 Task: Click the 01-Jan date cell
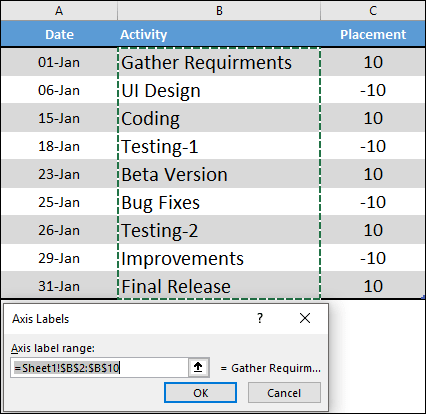(x=59, y=62)
